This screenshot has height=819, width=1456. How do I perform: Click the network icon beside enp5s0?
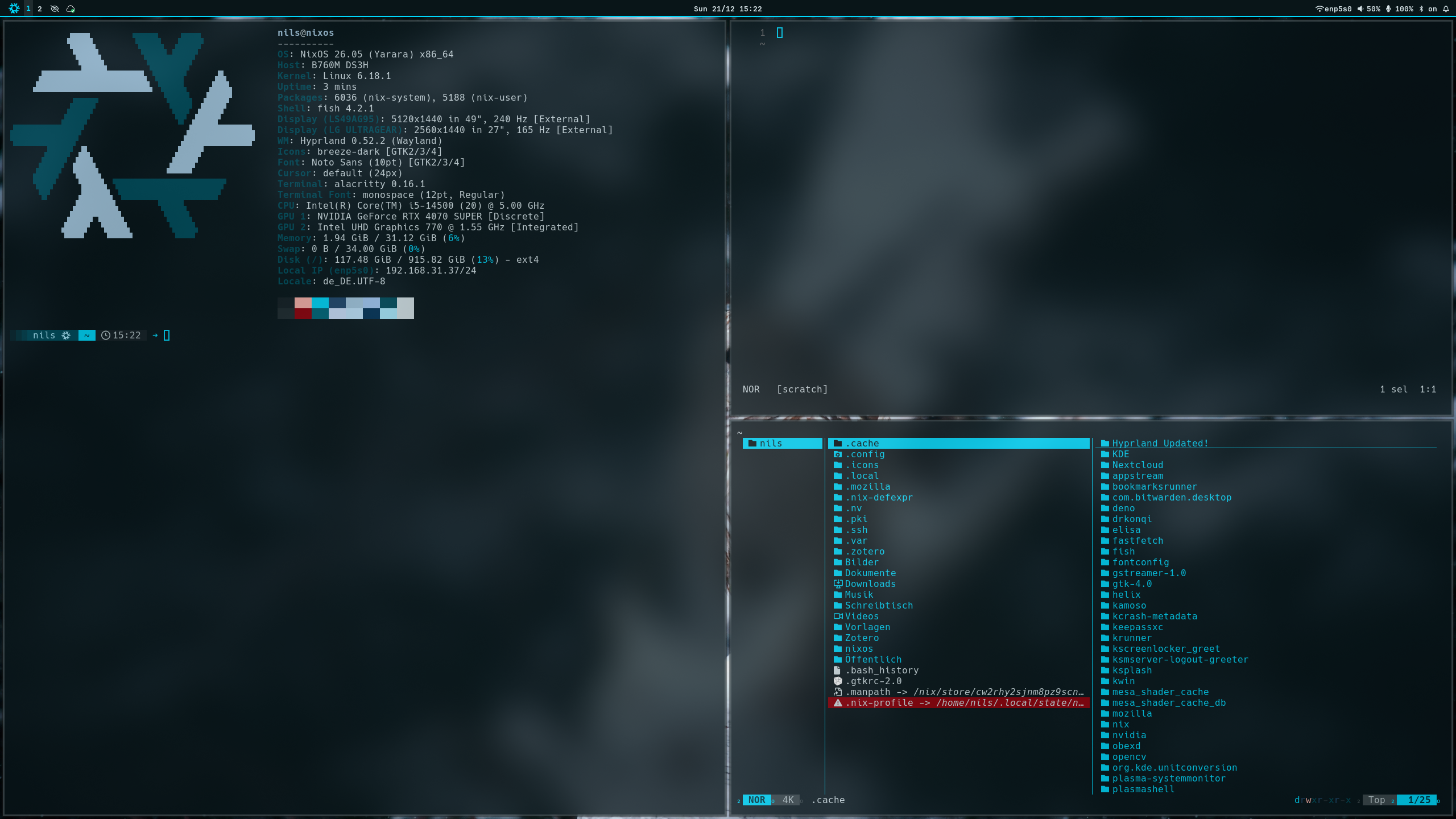[1319, 9]
